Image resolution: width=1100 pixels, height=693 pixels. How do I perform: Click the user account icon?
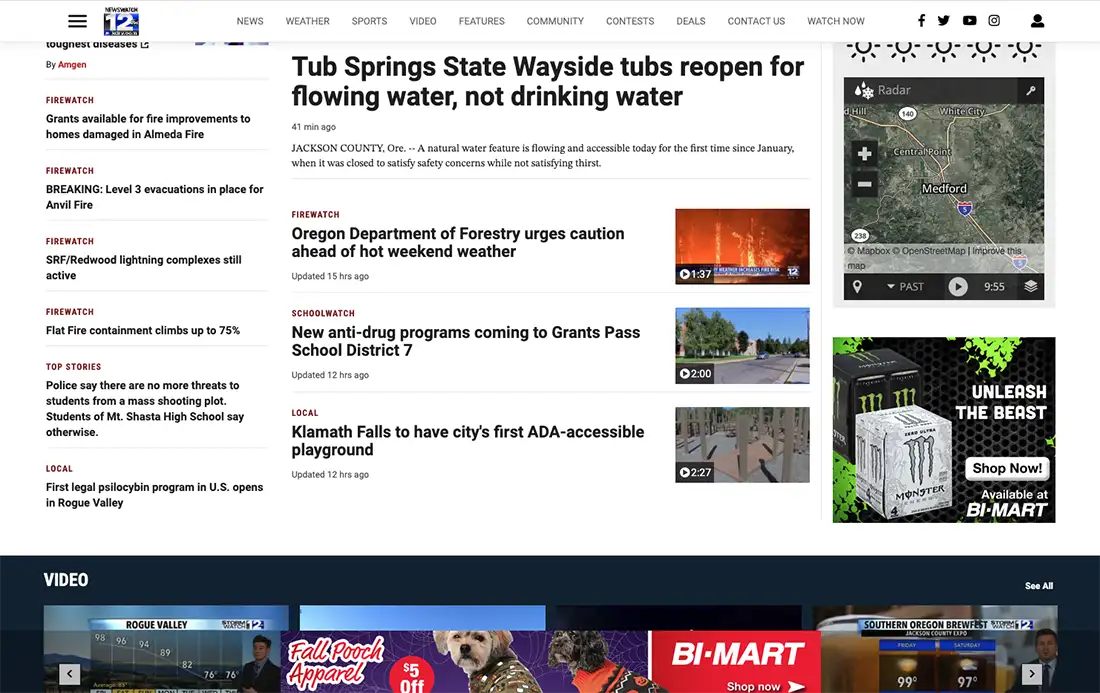pyautogui.click(x=1038, y=21)
